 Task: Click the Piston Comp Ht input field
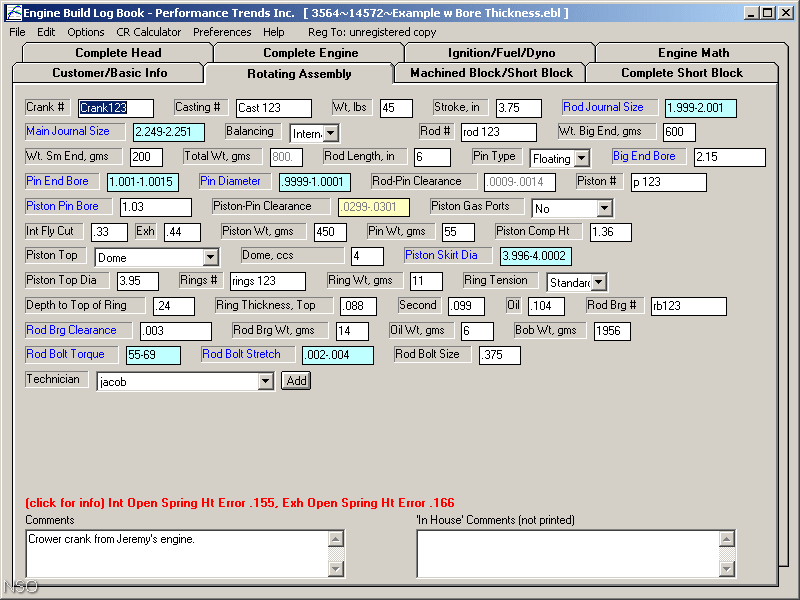click(611, 232)
